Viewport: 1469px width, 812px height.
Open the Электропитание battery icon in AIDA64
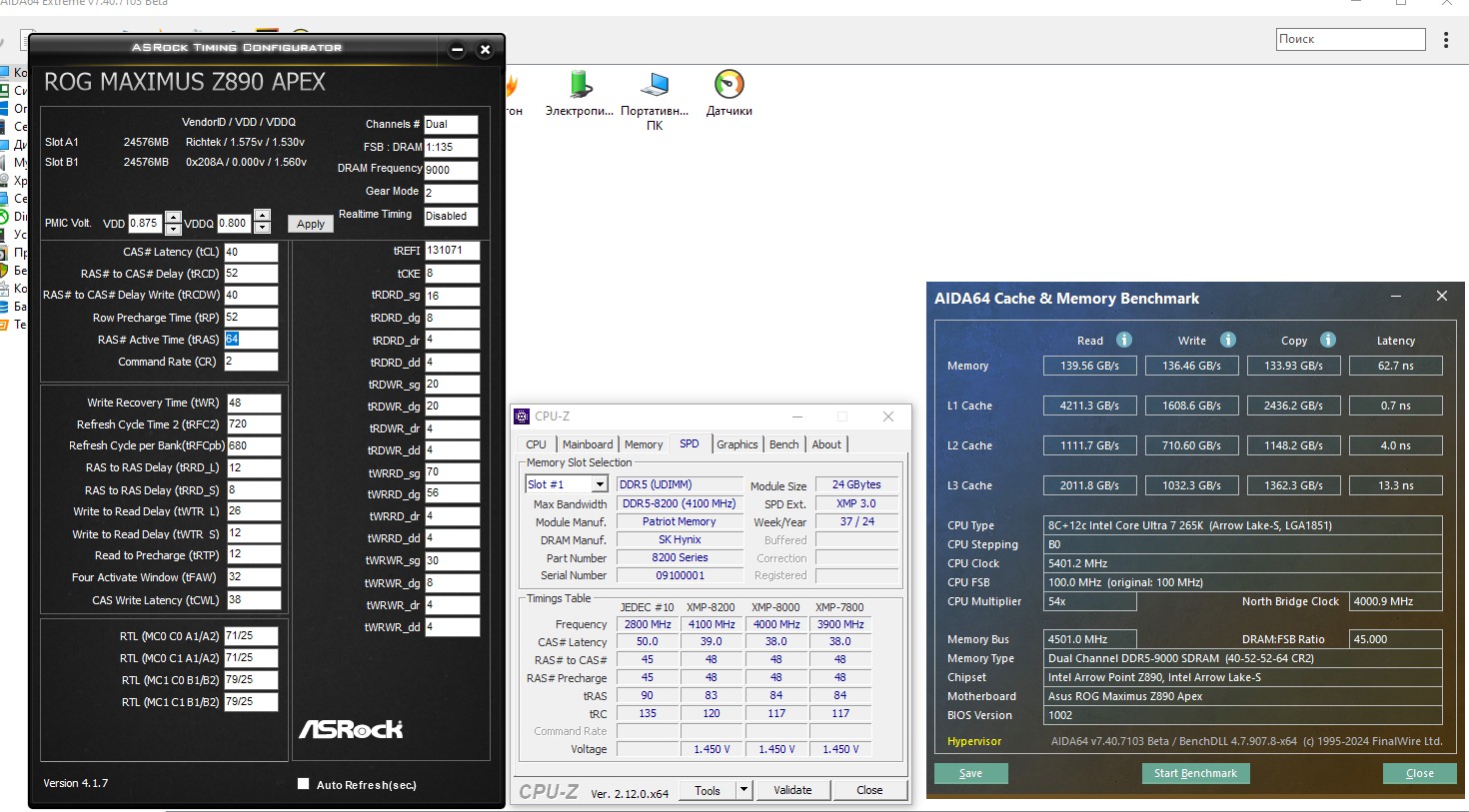point(580,93)
